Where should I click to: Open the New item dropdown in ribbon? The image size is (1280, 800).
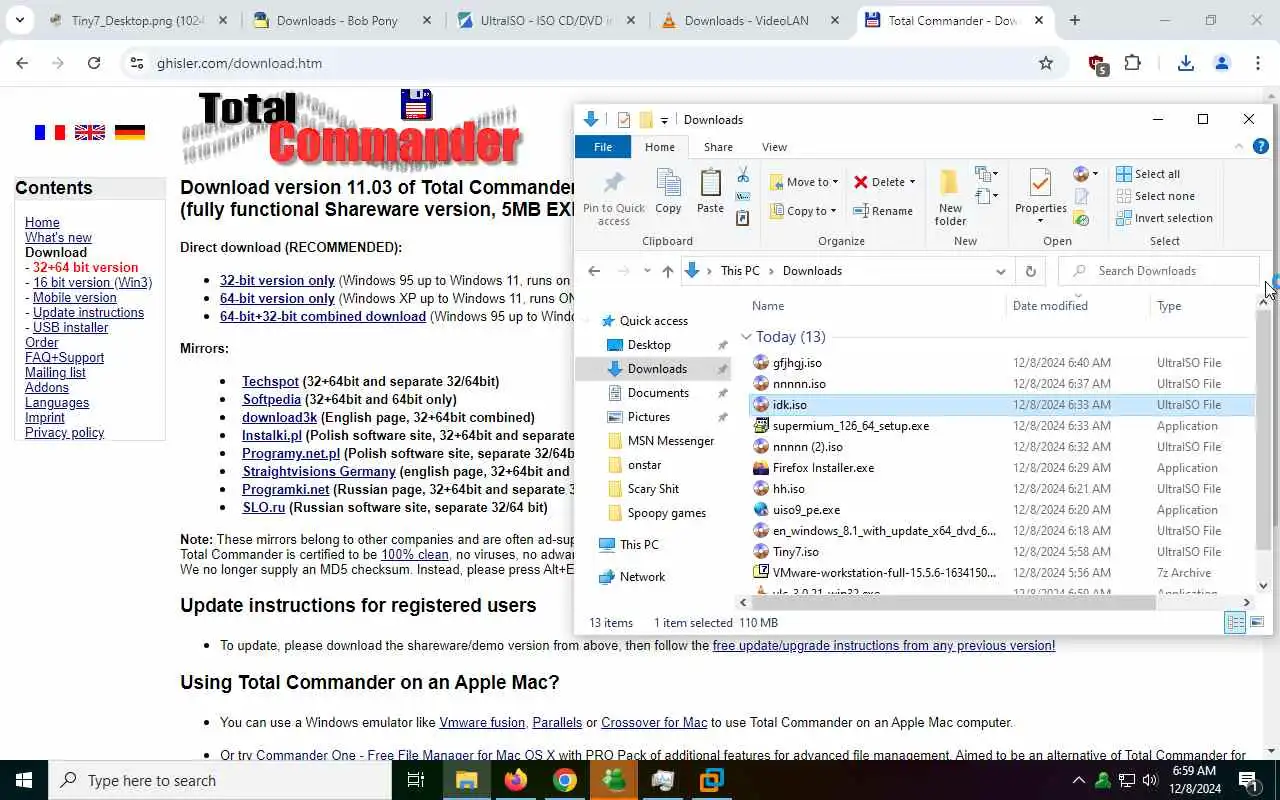(x=986, y=175)
